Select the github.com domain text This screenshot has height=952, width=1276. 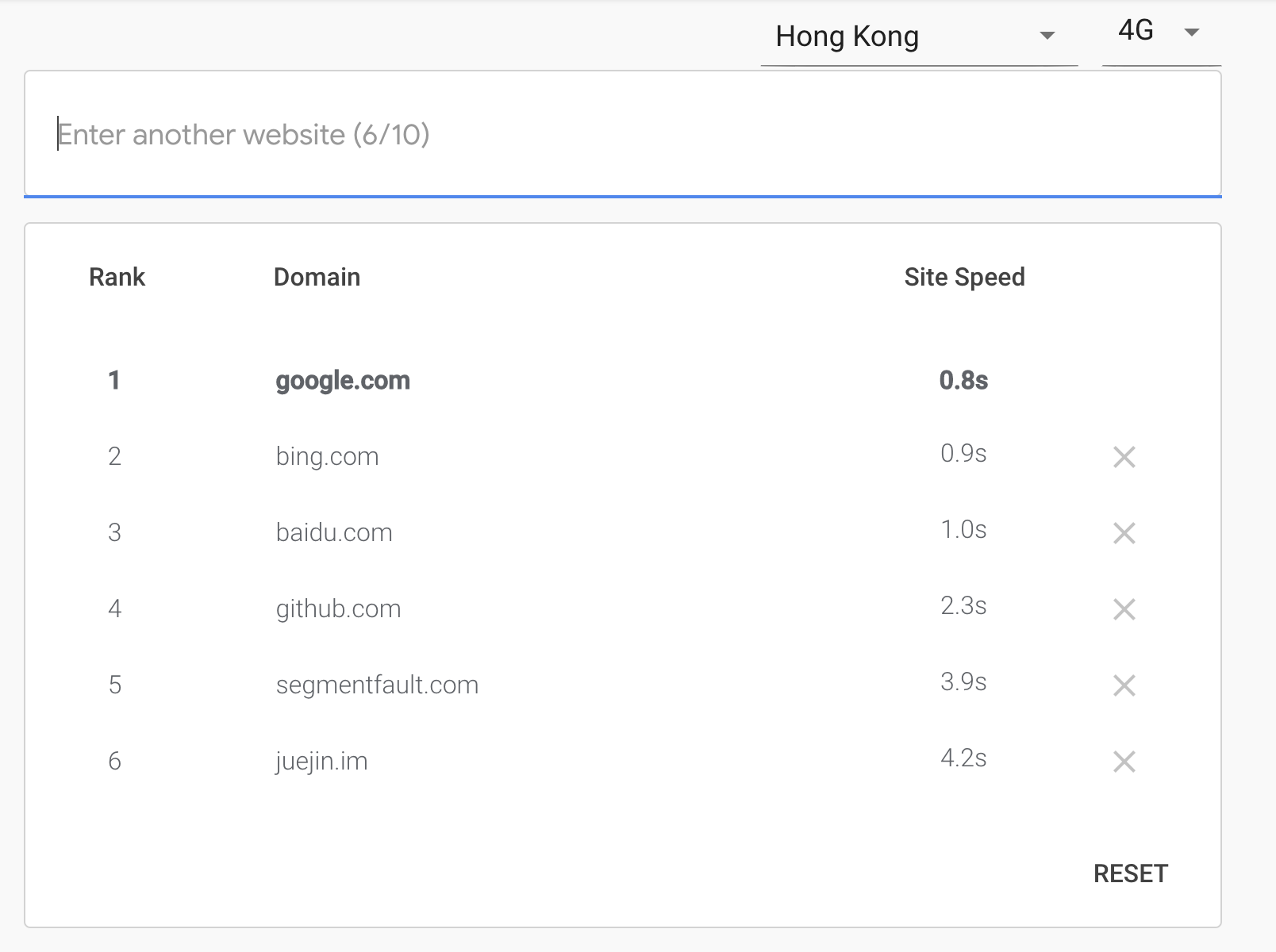point(338,609)
